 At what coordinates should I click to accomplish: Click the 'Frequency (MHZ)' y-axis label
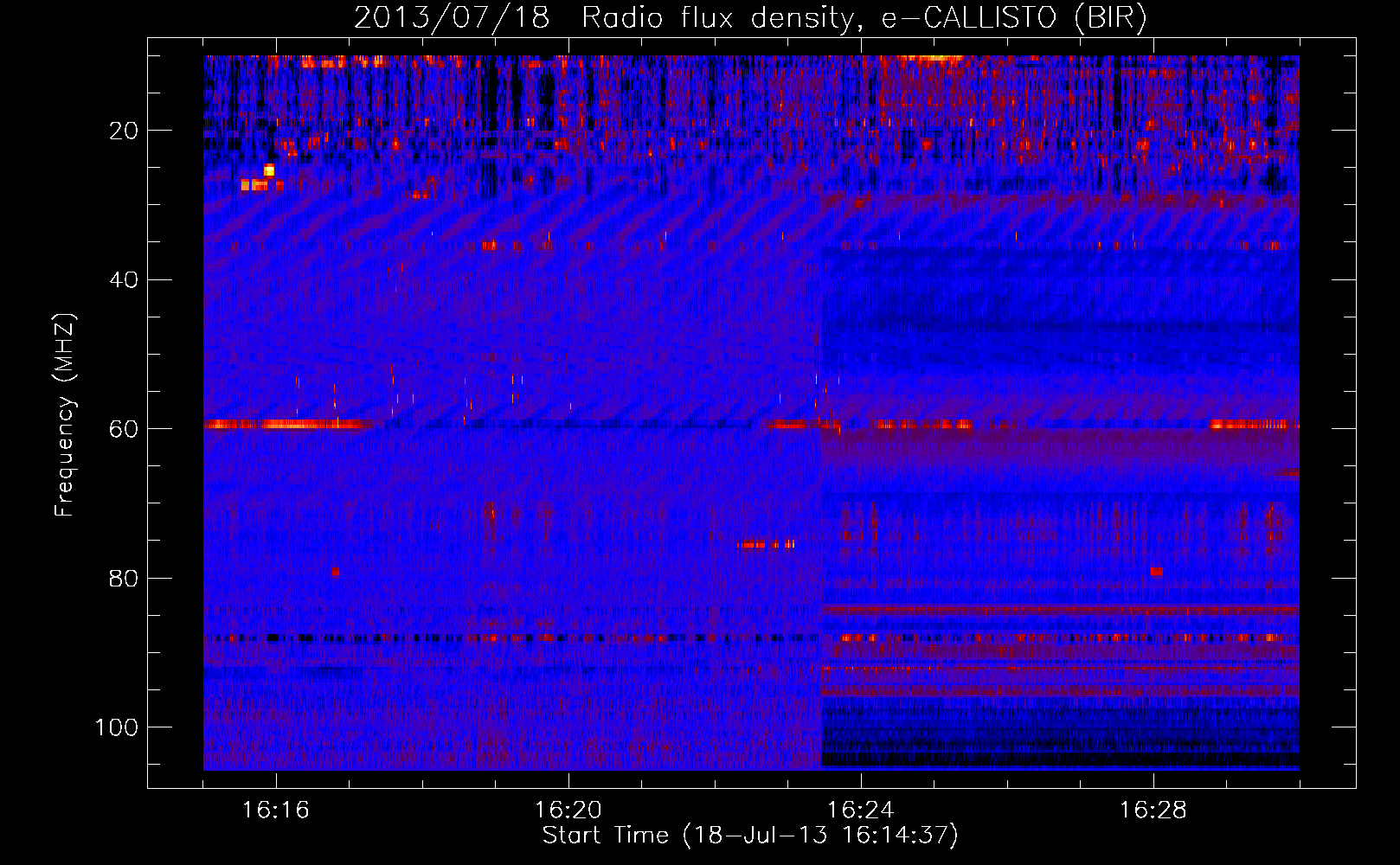click(x=66, y=415)
